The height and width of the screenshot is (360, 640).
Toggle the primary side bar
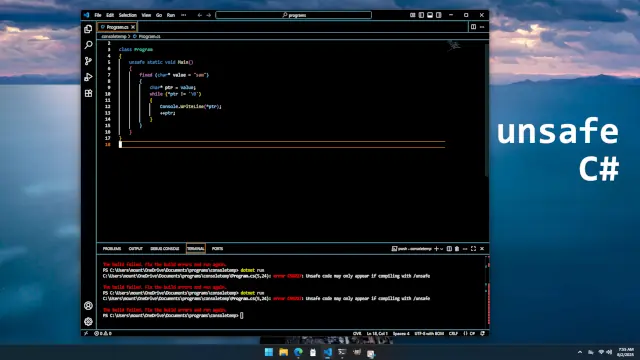[x=421, y=15]
